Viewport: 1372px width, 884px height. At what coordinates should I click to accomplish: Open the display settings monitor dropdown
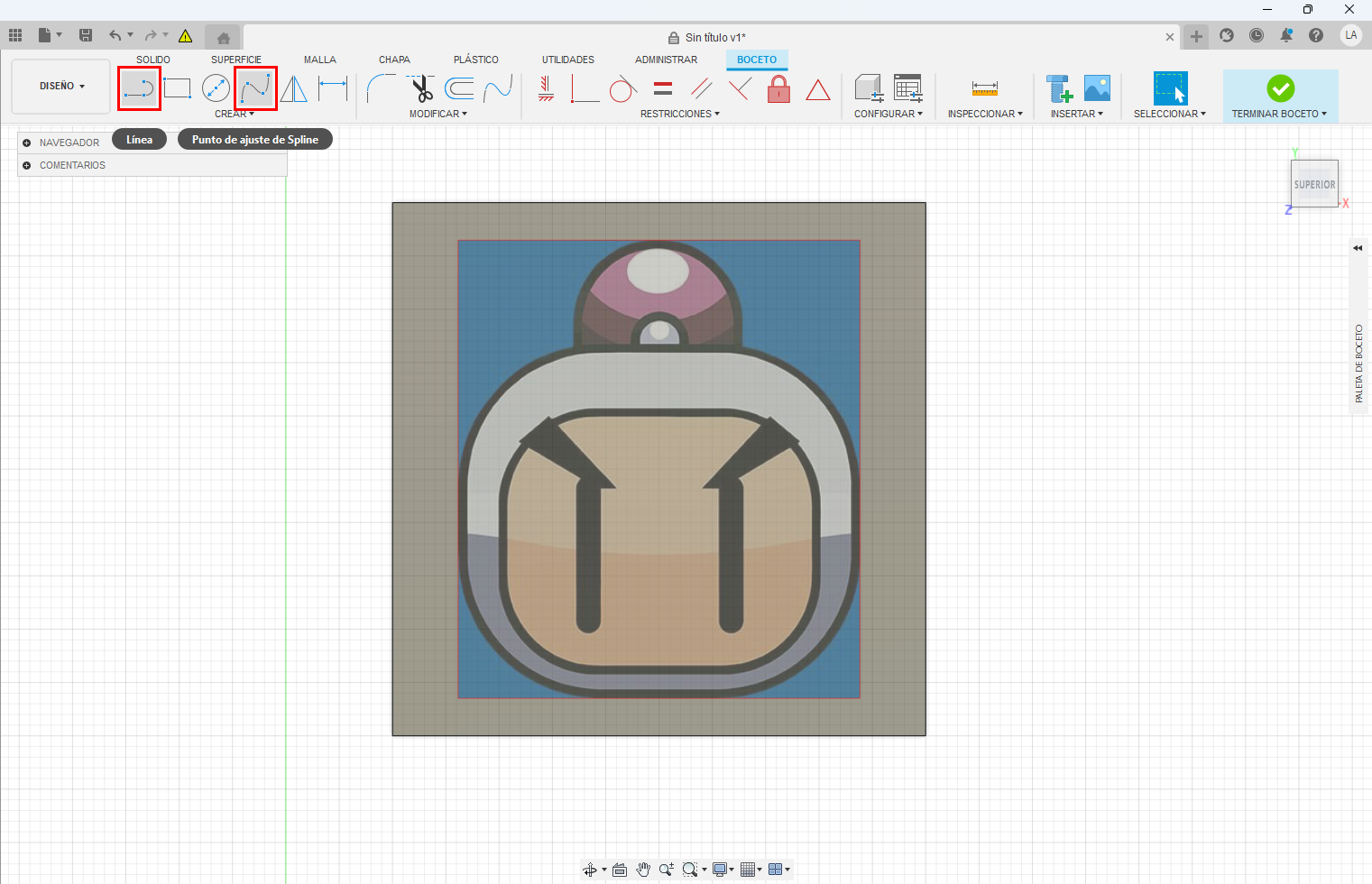(x=723, y=870)
